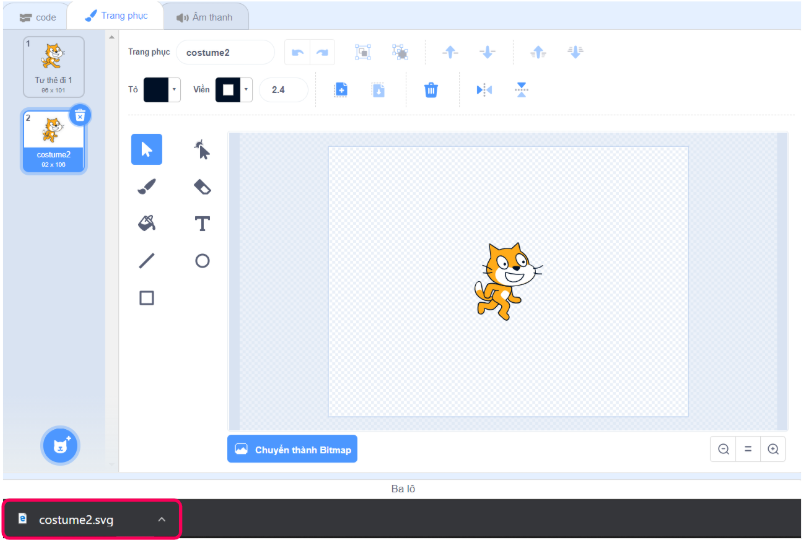802x541 pixels.
Task: Click the outline width field 2.4
Action: tap(283, 90)
